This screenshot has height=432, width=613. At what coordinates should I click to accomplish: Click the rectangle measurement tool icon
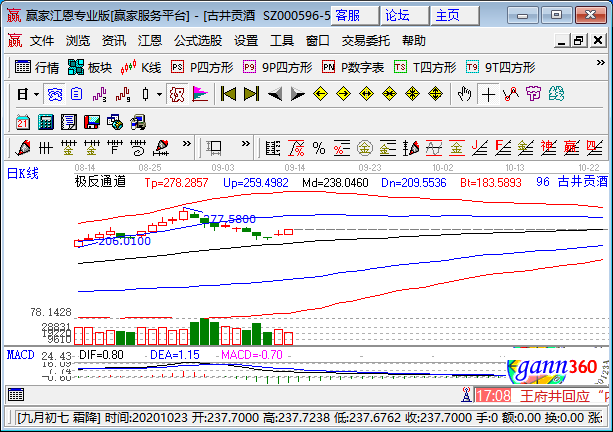tap(214, 148)
